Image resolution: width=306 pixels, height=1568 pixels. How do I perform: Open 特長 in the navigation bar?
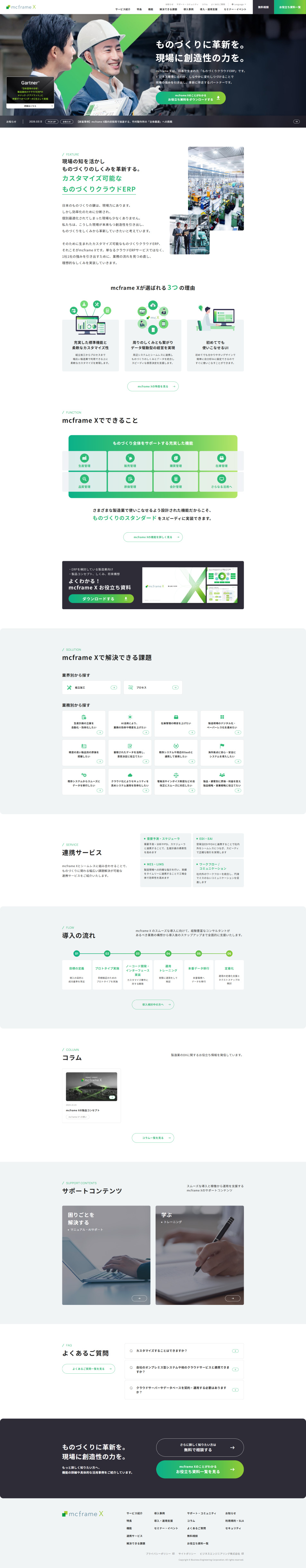point(139,9)
